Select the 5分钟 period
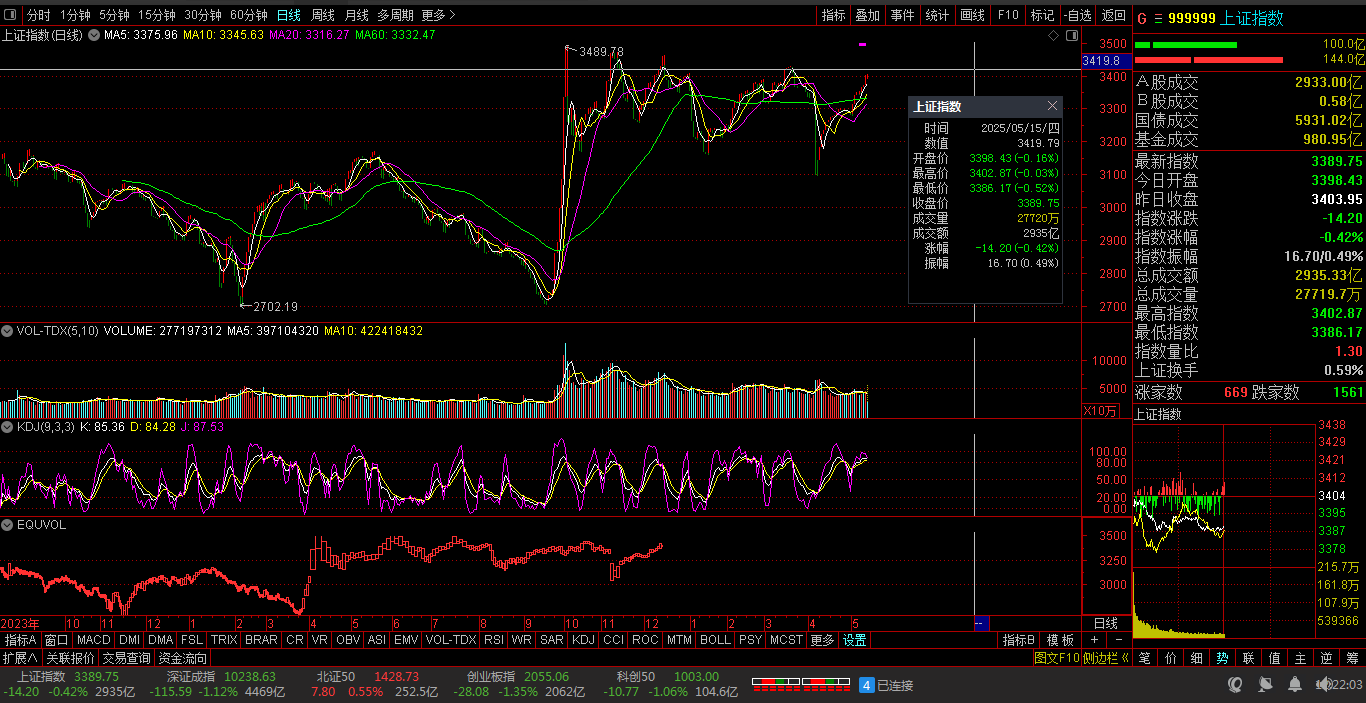 tap(114, 15)
